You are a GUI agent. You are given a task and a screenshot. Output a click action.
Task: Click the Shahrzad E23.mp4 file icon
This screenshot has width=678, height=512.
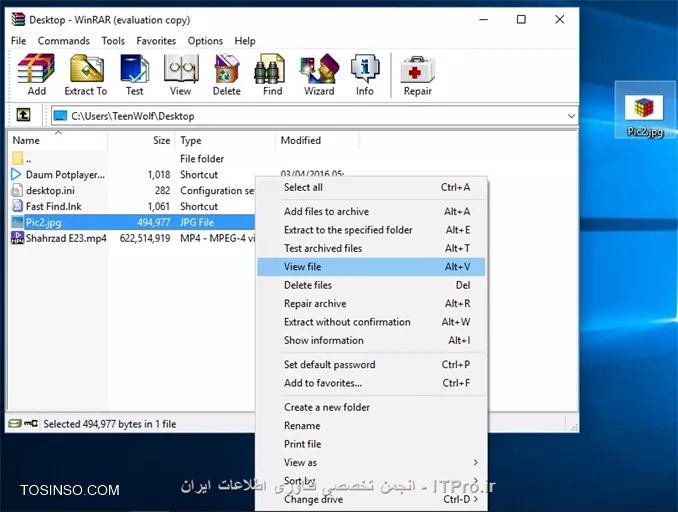click(17, 238)
